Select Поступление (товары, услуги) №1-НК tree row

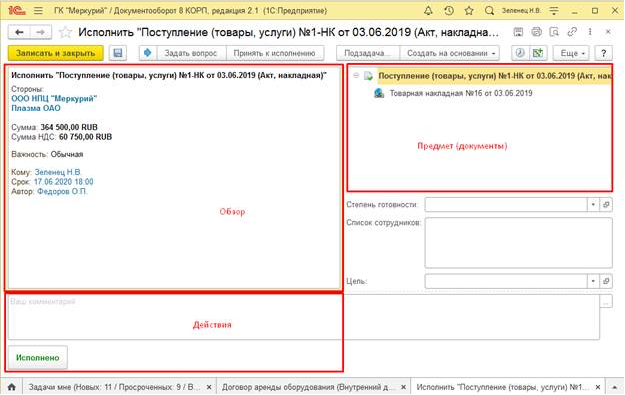pos(494,76)
